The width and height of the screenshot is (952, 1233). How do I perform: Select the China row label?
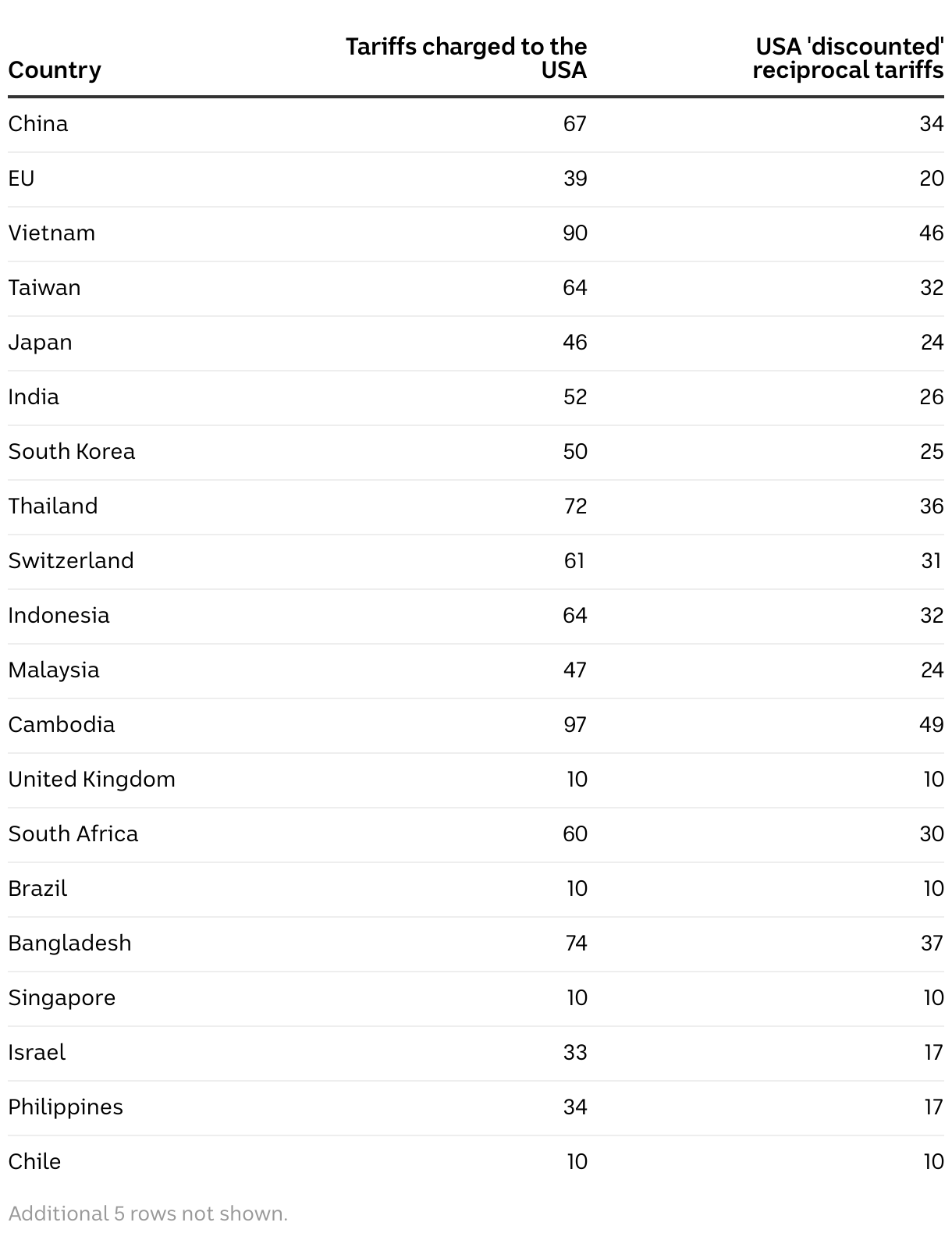(x=38, y=124)
